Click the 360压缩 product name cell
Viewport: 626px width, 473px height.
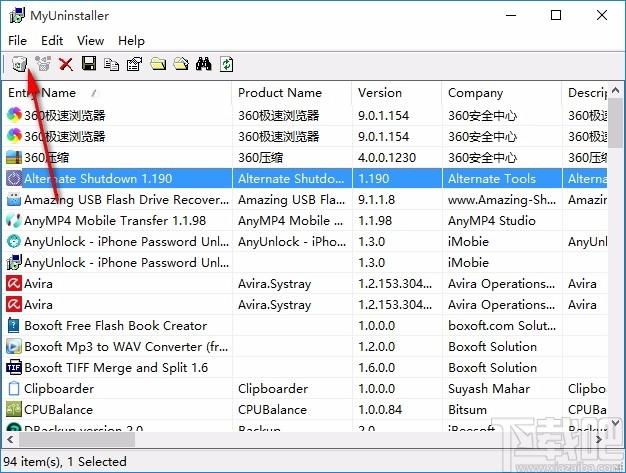pyautogui.click(x=260, y=157)
